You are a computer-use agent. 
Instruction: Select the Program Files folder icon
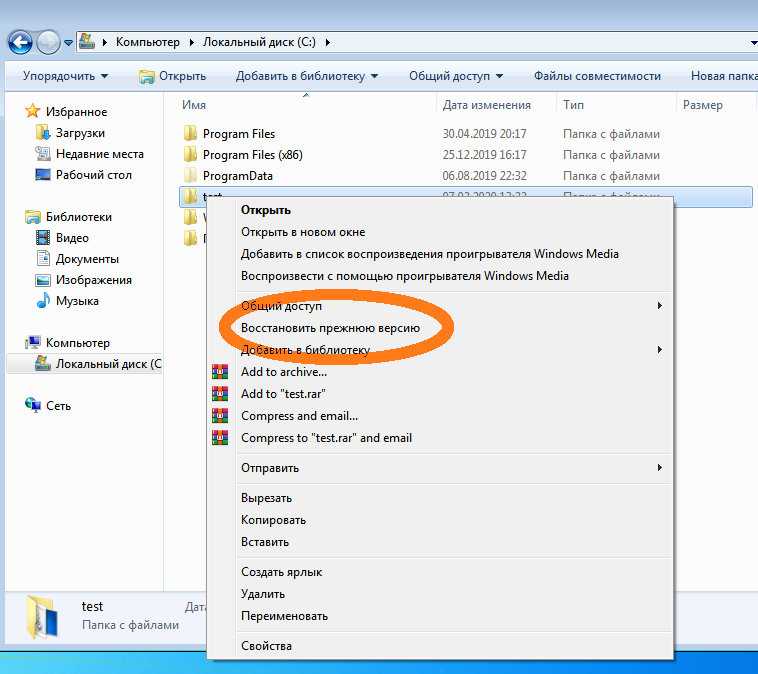click(190, 133)
